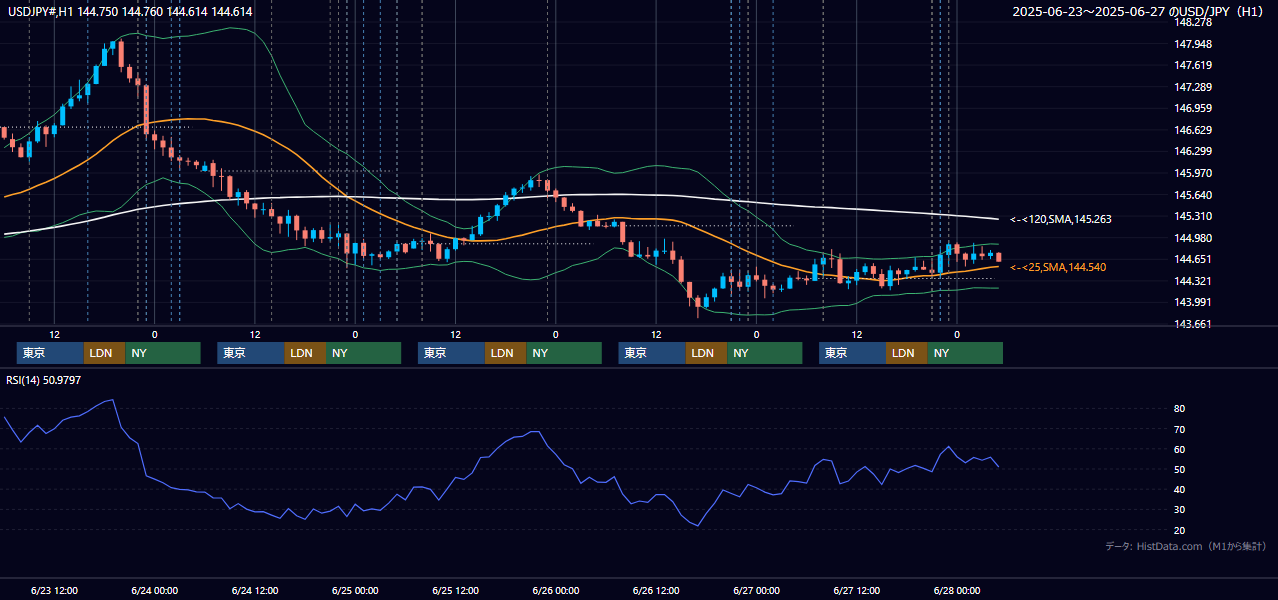Select the 148.278 price axis label

coord(1191,22)
